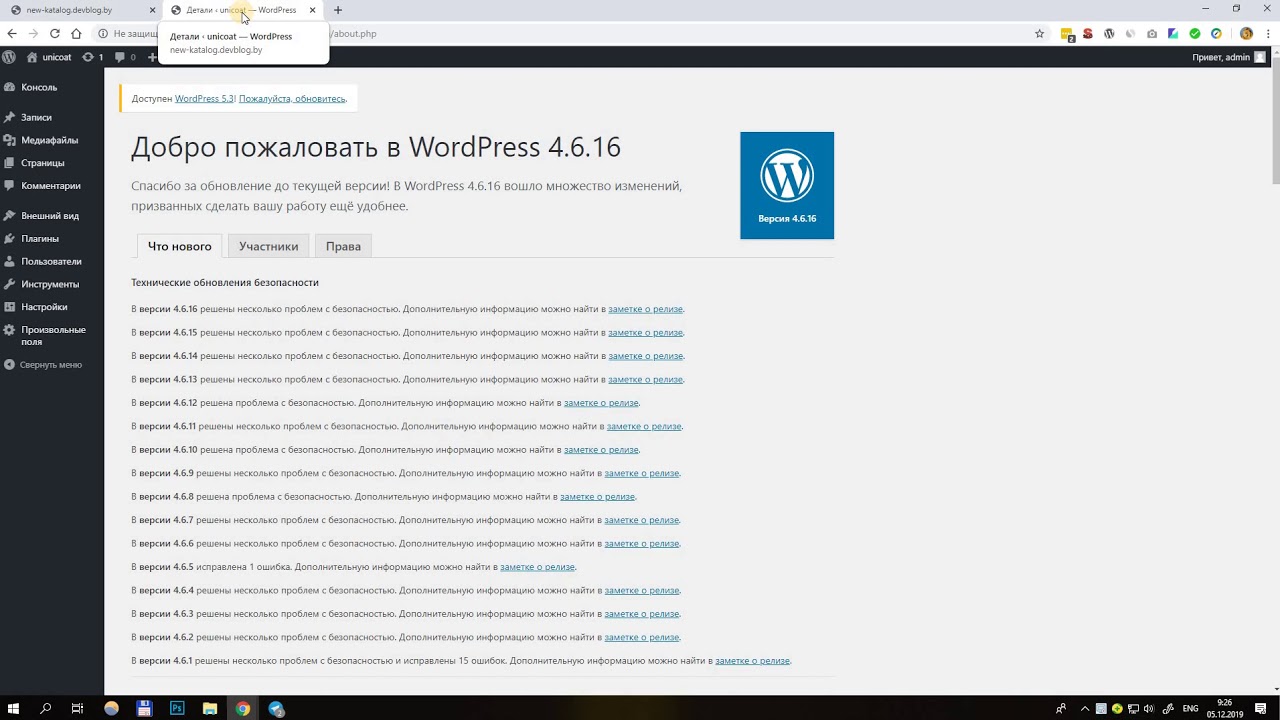
Task: Open Внешний вид in admin sidebar
Action: 52,215
